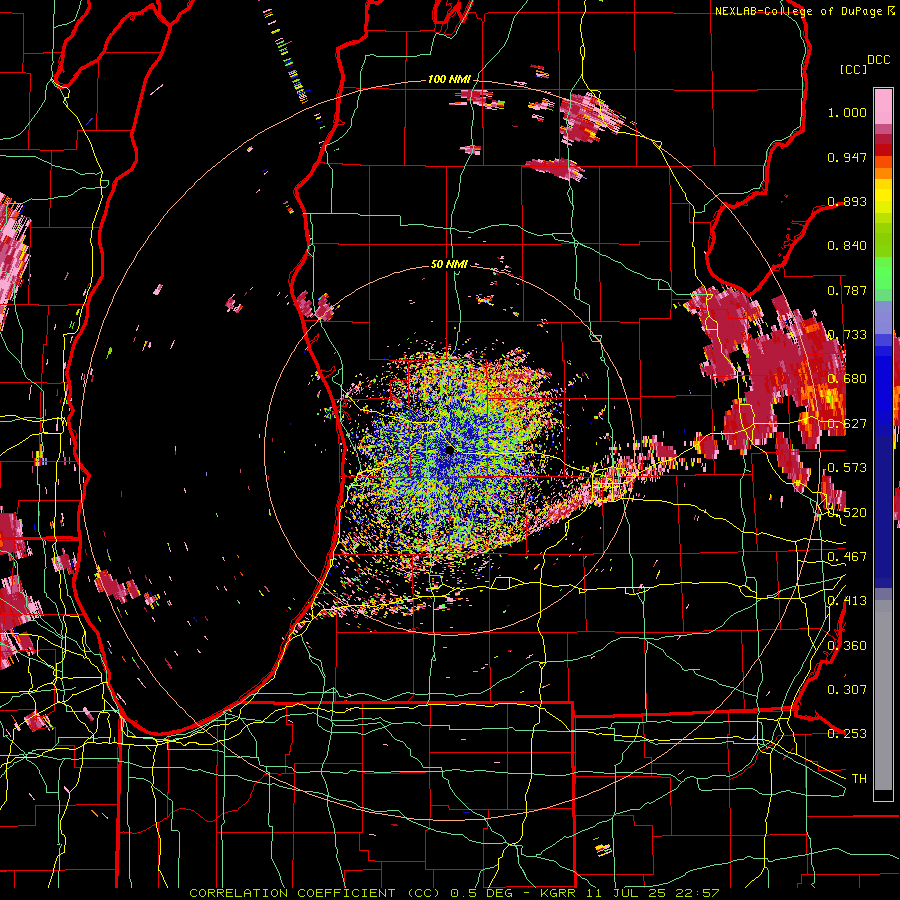The width and height of the screenshot is (900, 900).
Task: Click the 0.467 scale value
Action: pos(847,557)
